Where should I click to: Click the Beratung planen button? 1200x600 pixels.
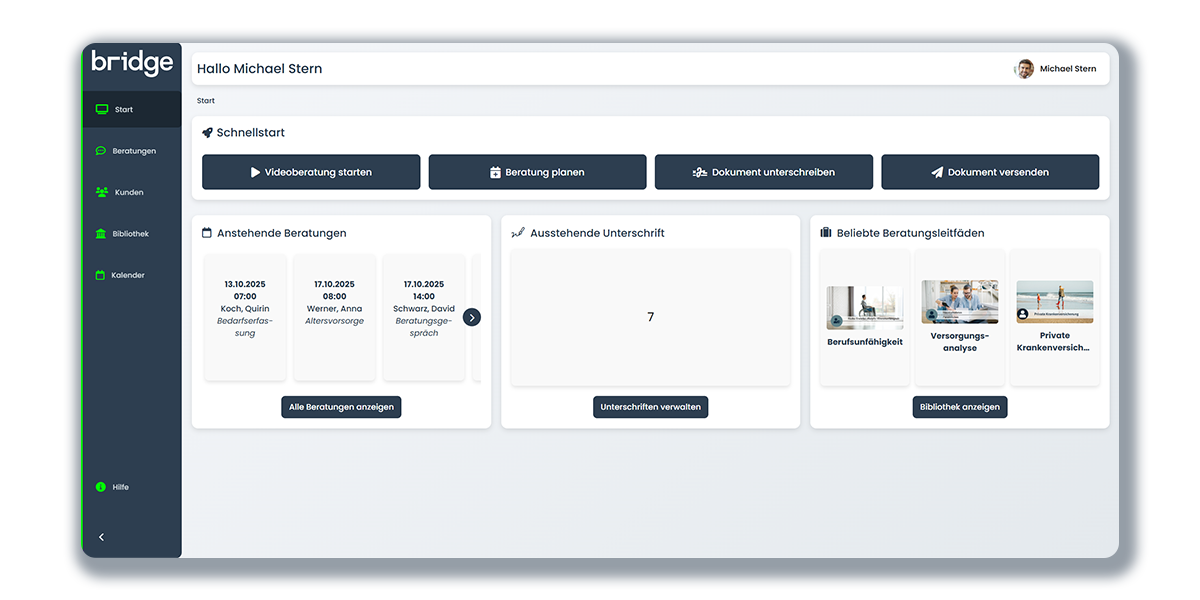[x=537, y=172]
